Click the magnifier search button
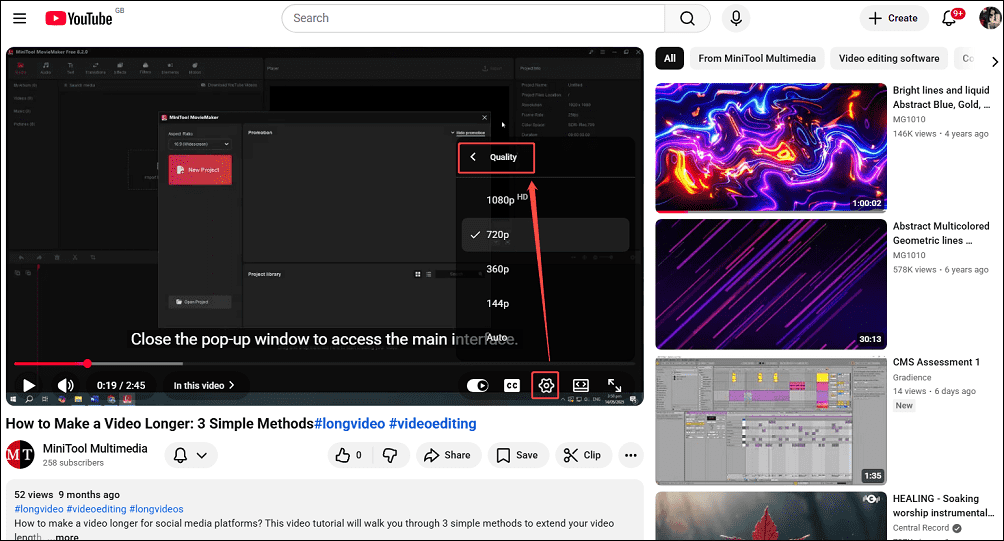The width and height of the screenshot is (1004, 541). click(x=687, y=18)
